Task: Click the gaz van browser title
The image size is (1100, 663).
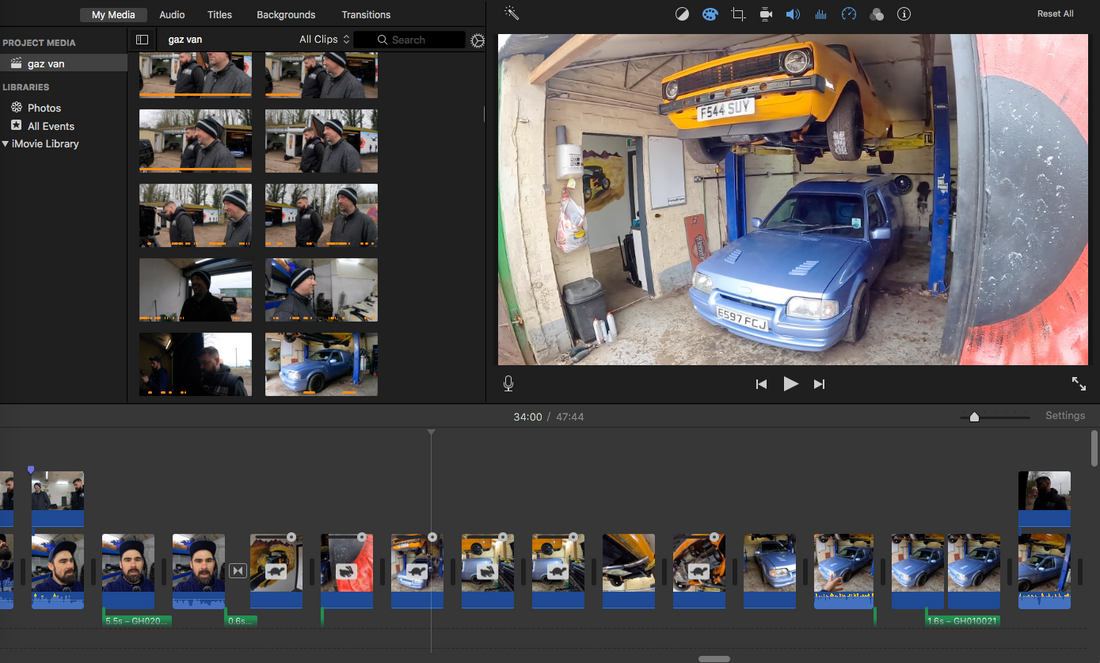Action: pos(185,39)
